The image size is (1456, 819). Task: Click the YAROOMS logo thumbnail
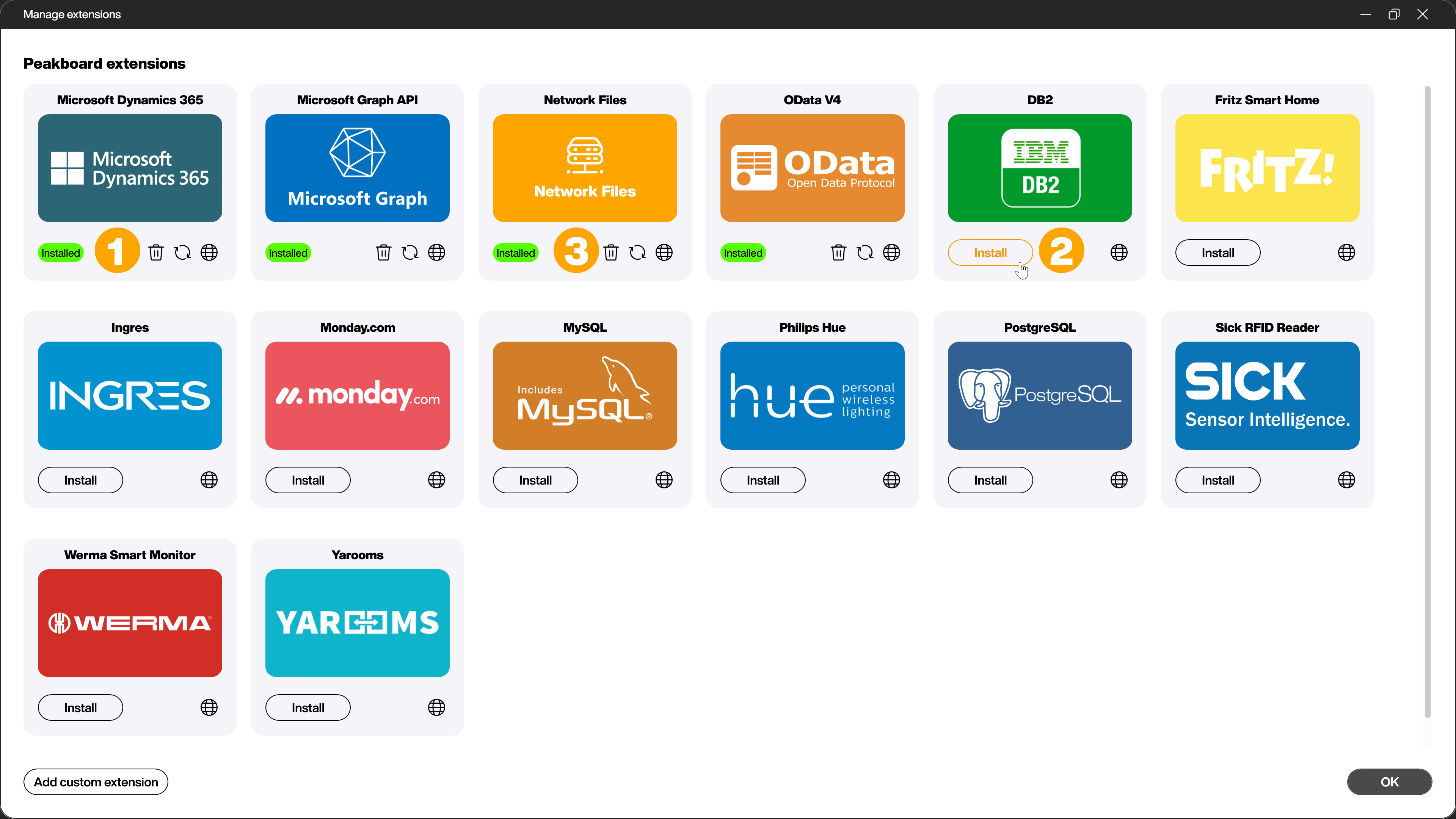point(358,623)
